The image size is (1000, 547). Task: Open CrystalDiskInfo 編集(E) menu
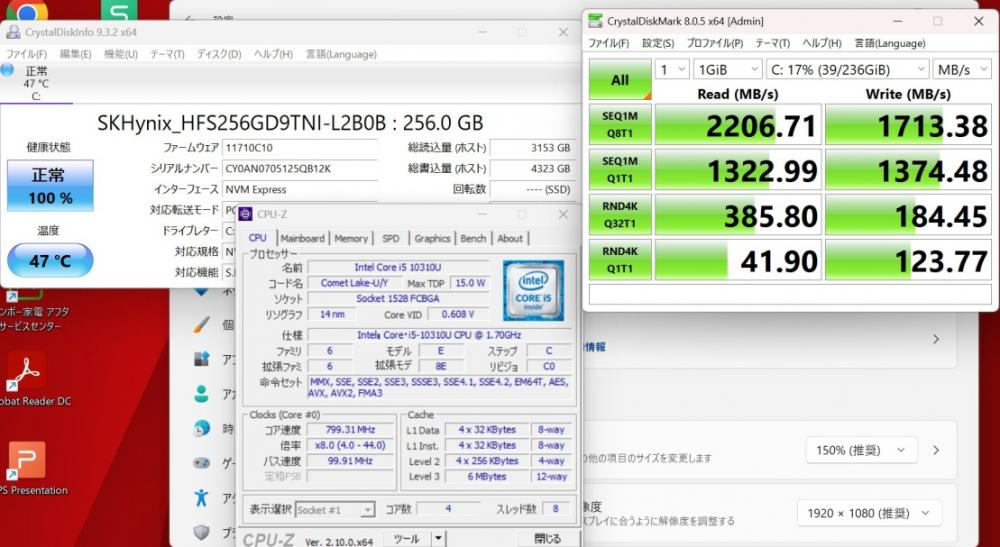tap(75, 54)
